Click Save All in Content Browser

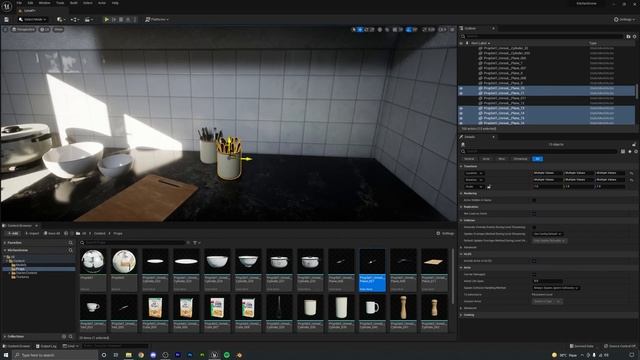pyautogui.click(x=52, y=233)
